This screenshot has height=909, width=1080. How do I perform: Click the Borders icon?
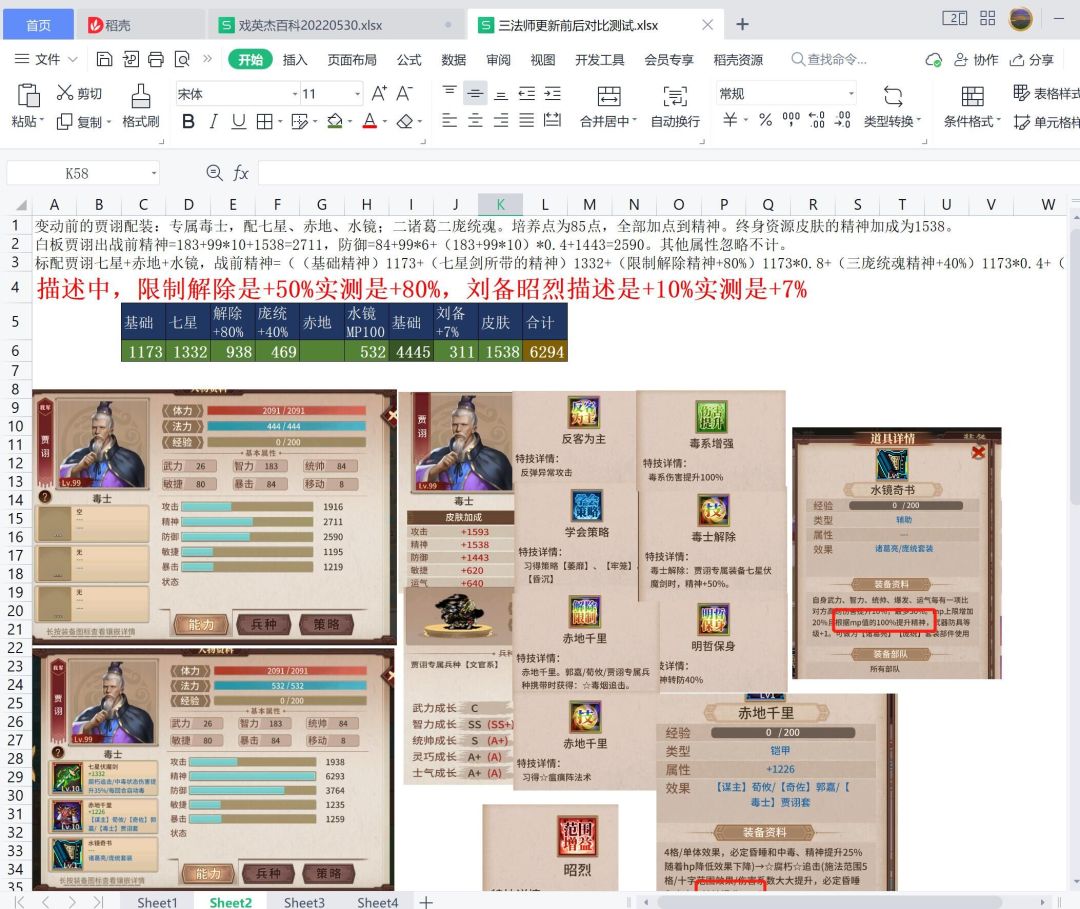(x=264, y=122)
